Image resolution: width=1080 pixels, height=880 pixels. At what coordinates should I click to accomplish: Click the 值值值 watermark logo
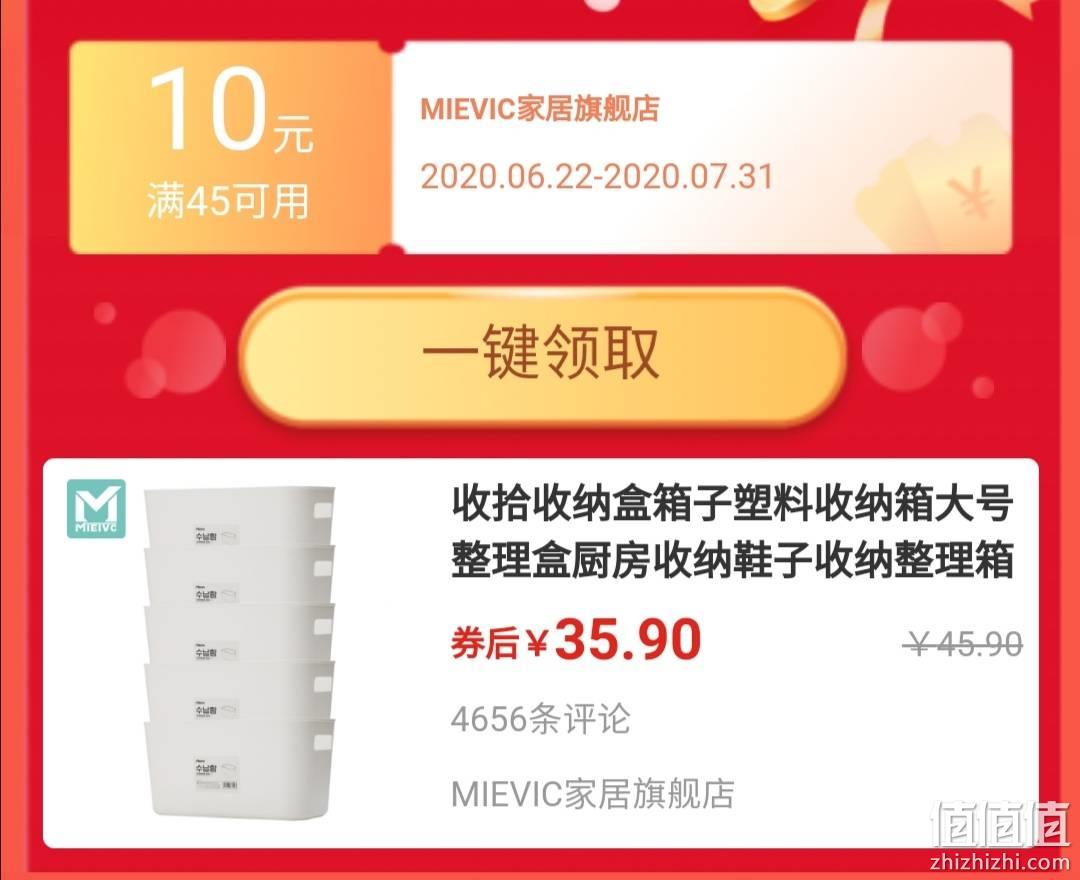(x=1000, y=823)
